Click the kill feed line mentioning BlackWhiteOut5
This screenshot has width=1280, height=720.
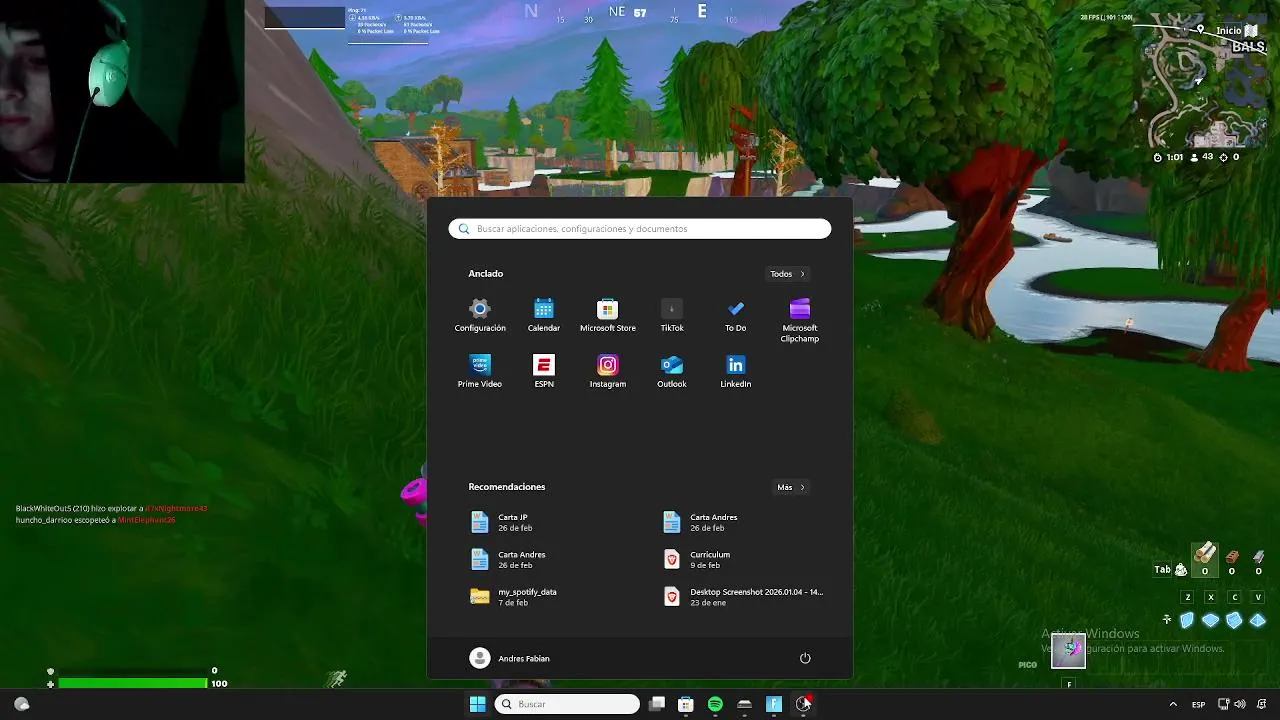coord(111,509)
